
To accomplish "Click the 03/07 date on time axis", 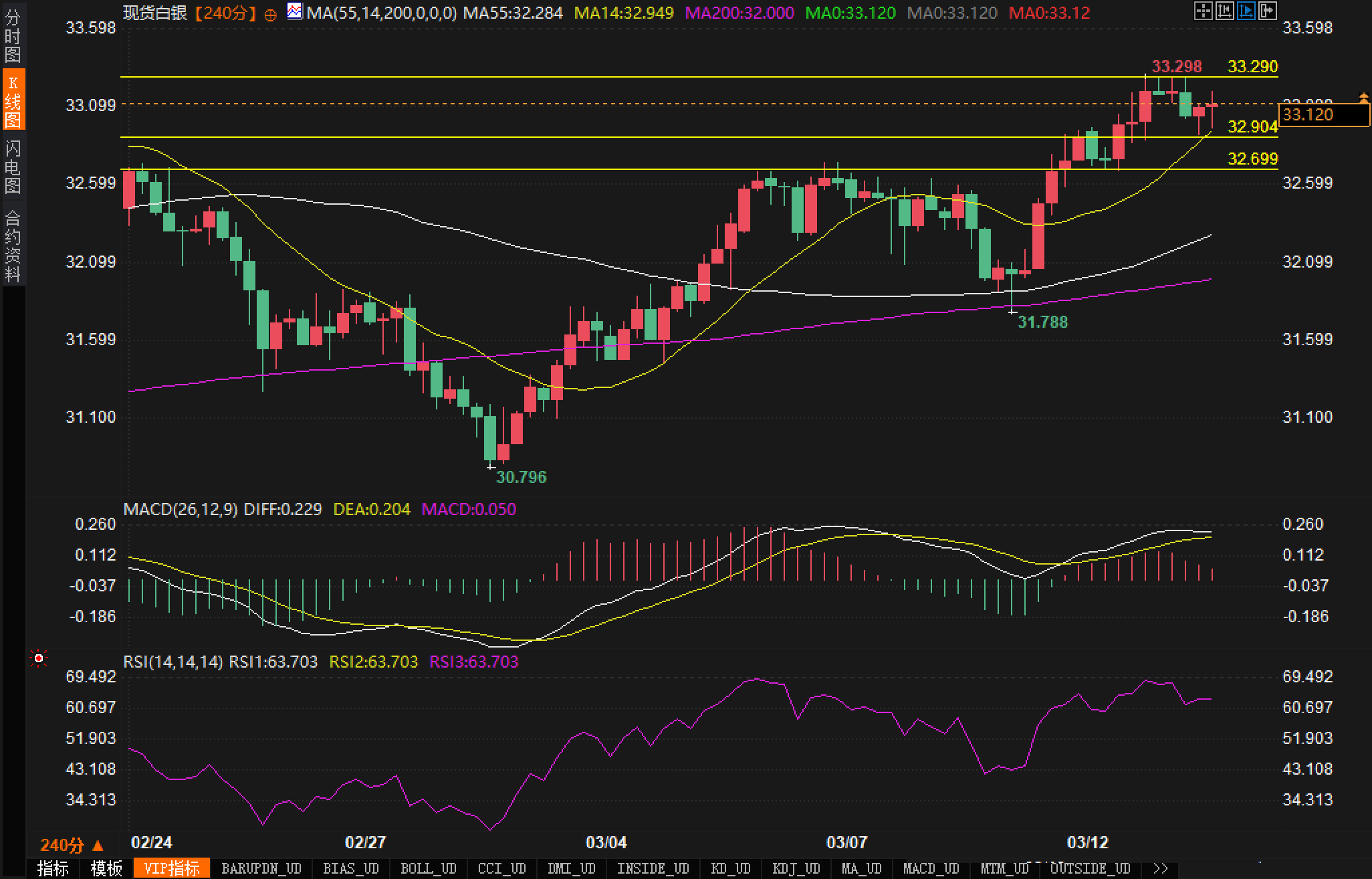I will pos(847,842).
